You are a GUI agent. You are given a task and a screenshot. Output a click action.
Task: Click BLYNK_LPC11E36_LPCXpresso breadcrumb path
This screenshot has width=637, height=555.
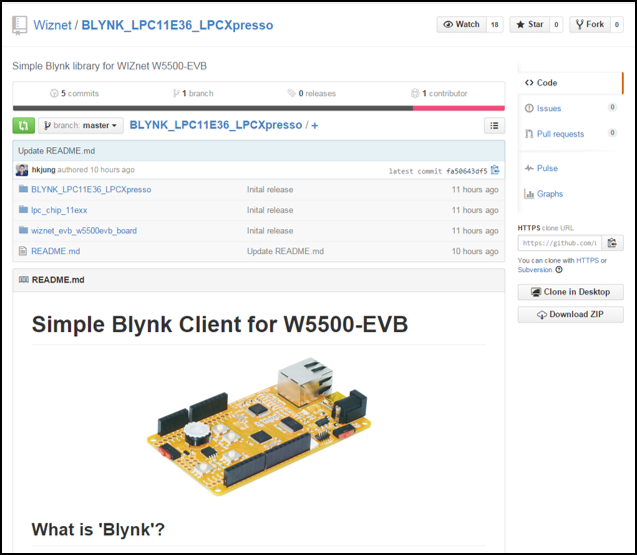[216, 125]
